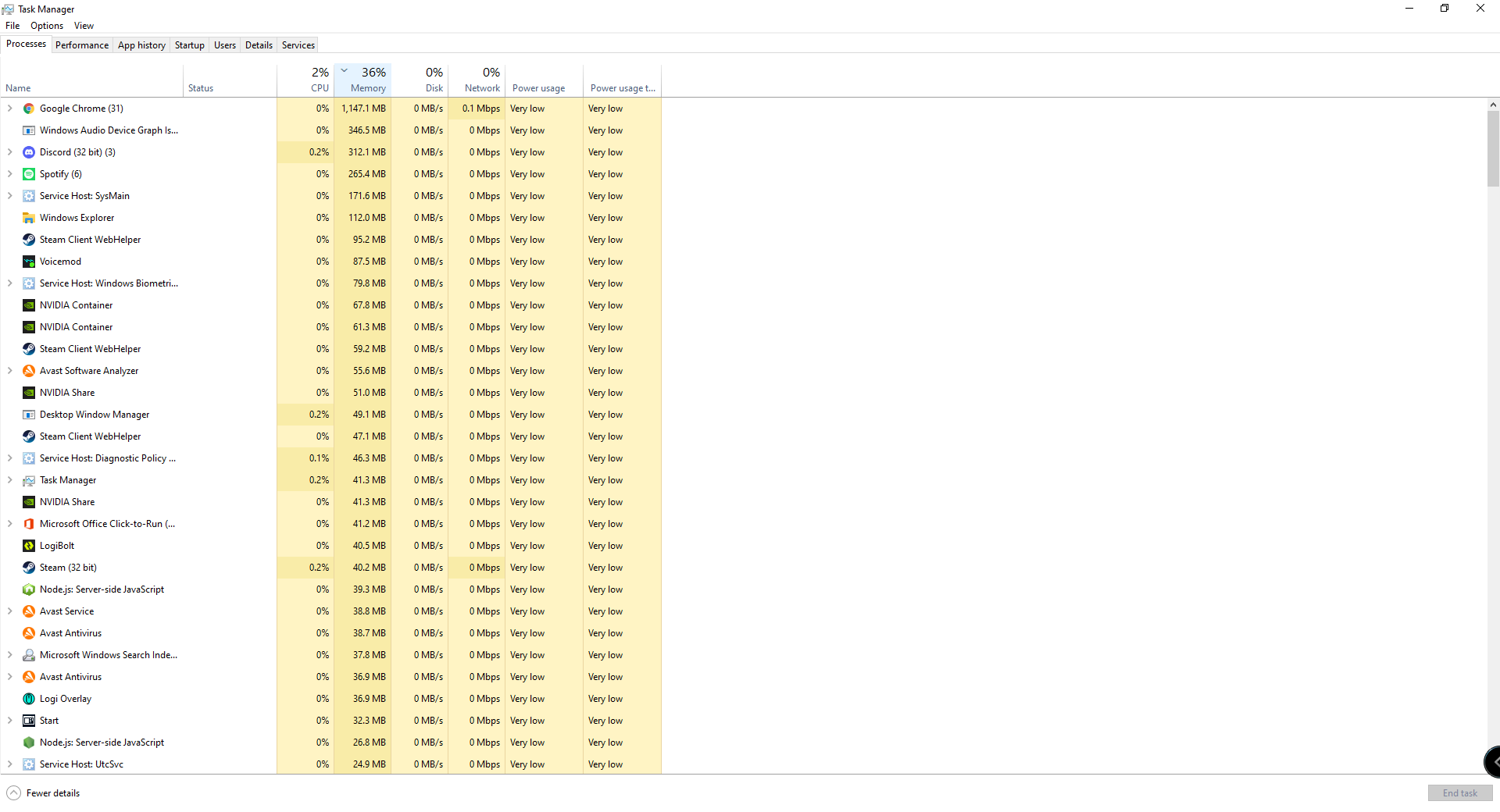1500x812 pixels.
Task: Click the Discord process icon
Action: coord(29,152)
